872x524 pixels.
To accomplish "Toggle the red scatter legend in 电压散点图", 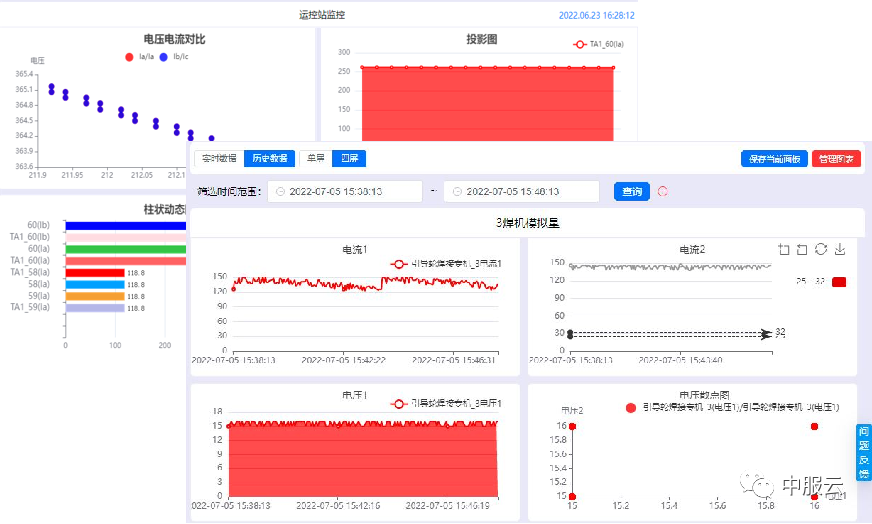I will [631, 408].
